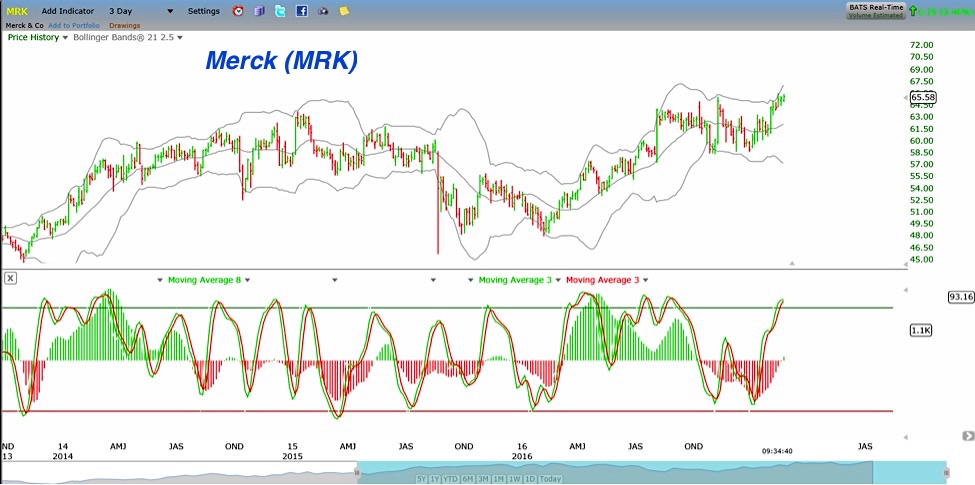Click Add to Portfolio link
Image resolution: width=975 pixels, height=485 pixels.
(74, 25)
